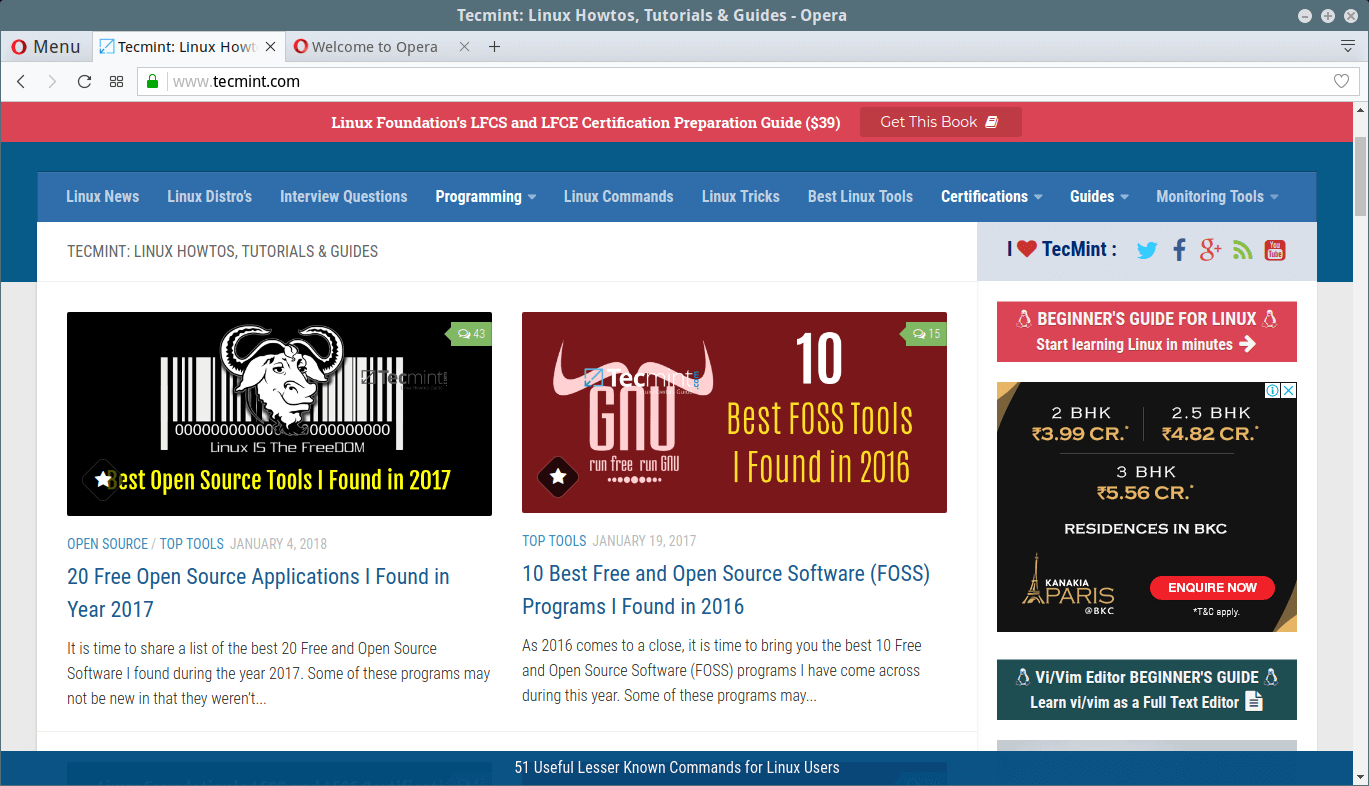
Task: Click the January 4, 2018 date text
Action: 278,544
